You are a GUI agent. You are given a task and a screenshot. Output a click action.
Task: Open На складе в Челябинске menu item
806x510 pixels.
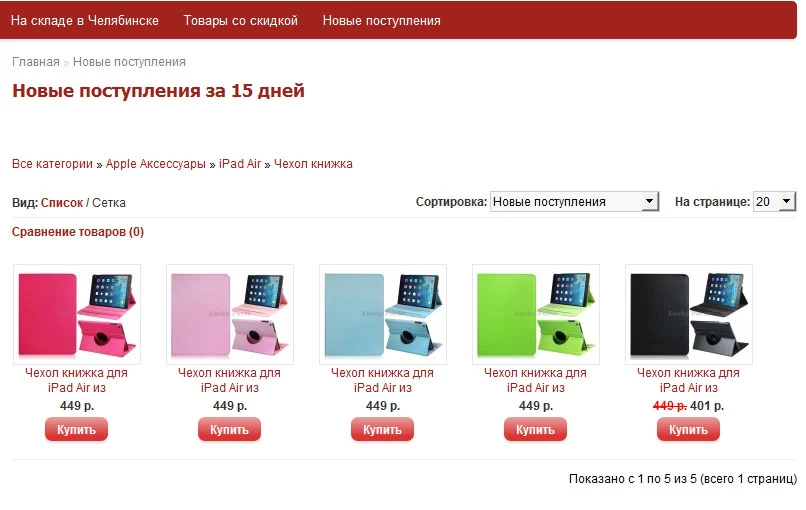click(85, 21)
